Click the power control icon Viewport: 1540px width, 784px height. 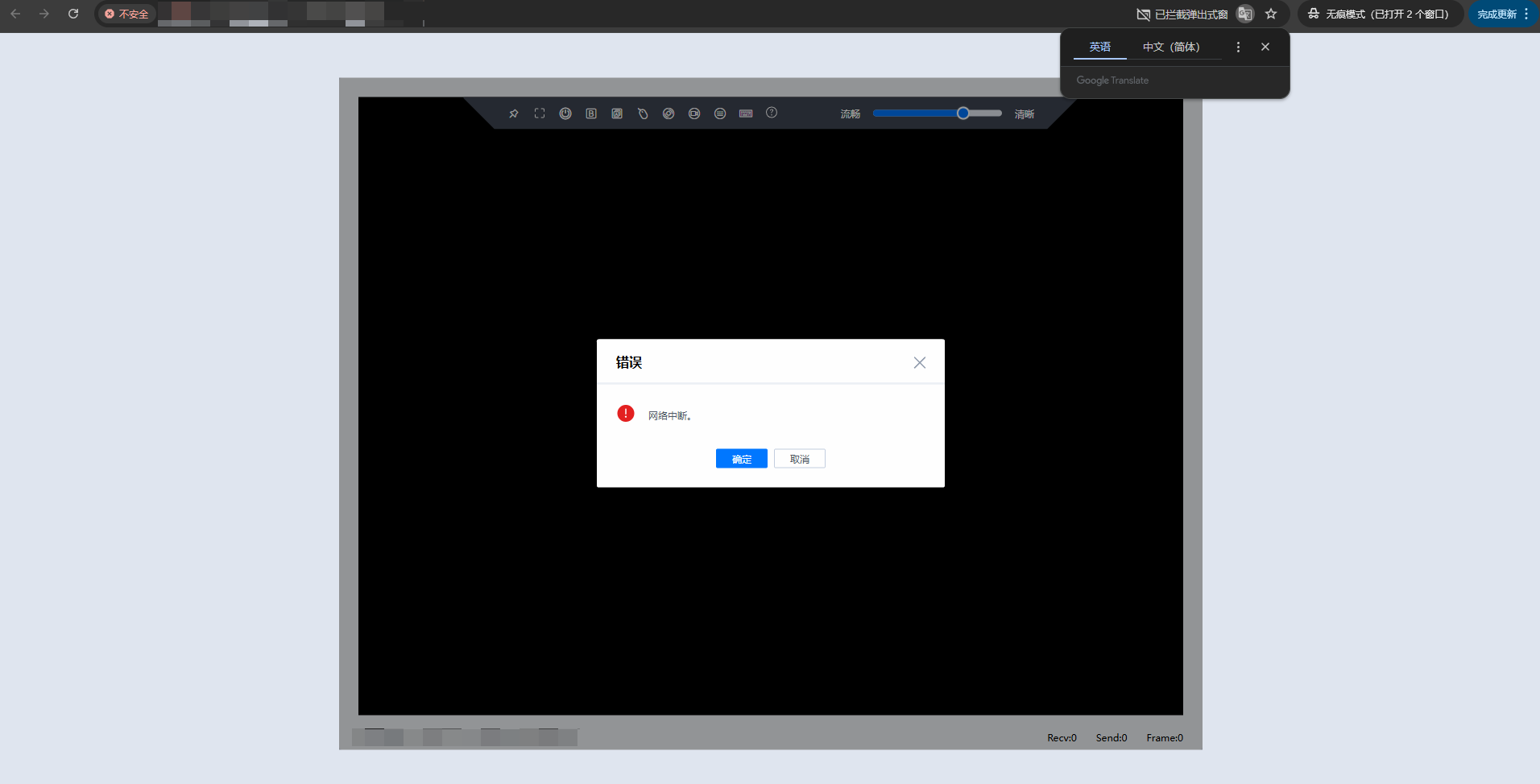(565, 113)
